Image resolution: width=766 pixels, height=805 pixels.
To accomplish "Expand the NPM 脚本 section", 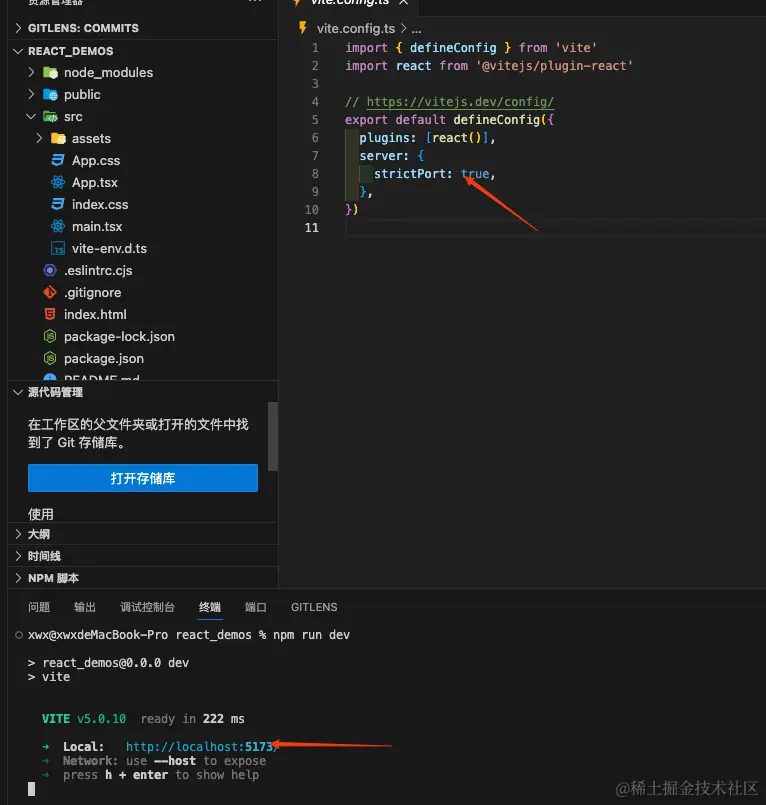I will pyautogui.click(x=18, y=578).
